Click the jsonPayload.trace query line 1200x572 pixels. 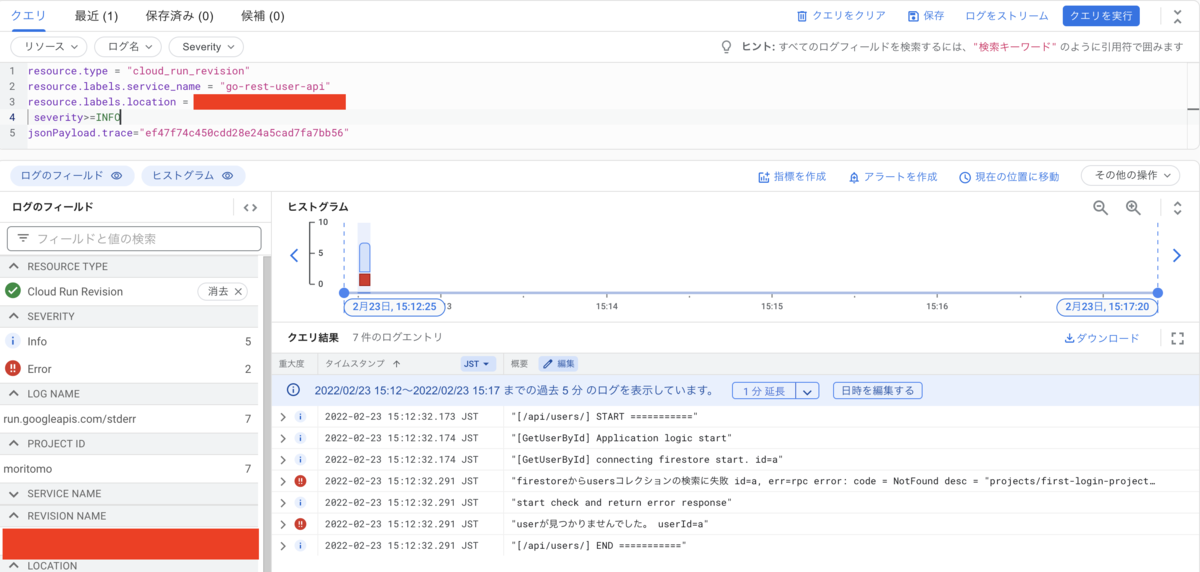point(188,132)
